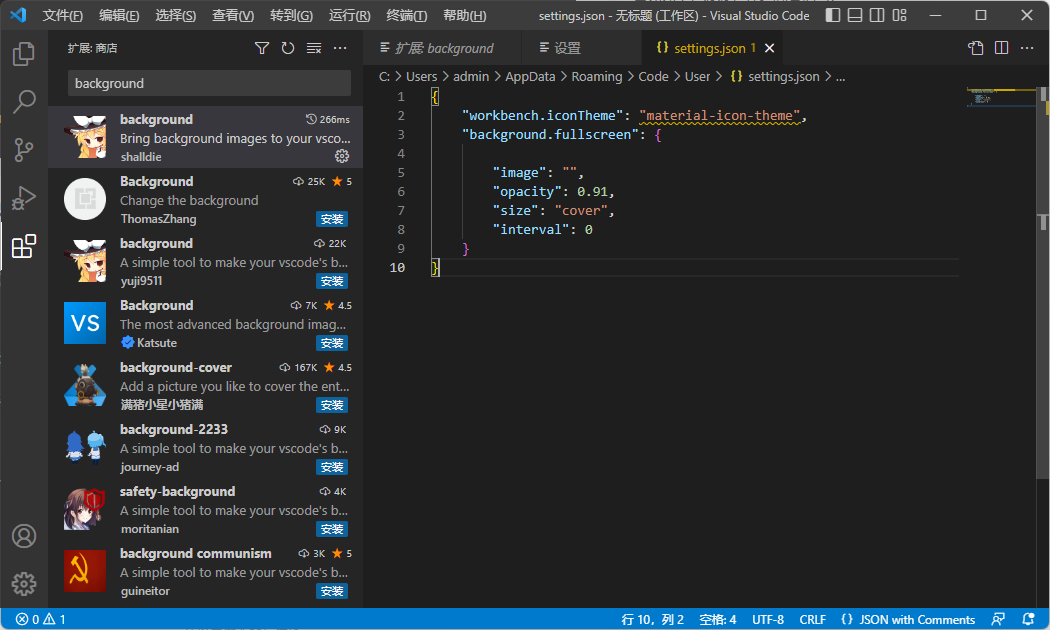Viewport: 1050px width, 630px height.
Task: Open the 选择(S) menu
Action: (x=175, y=15)
